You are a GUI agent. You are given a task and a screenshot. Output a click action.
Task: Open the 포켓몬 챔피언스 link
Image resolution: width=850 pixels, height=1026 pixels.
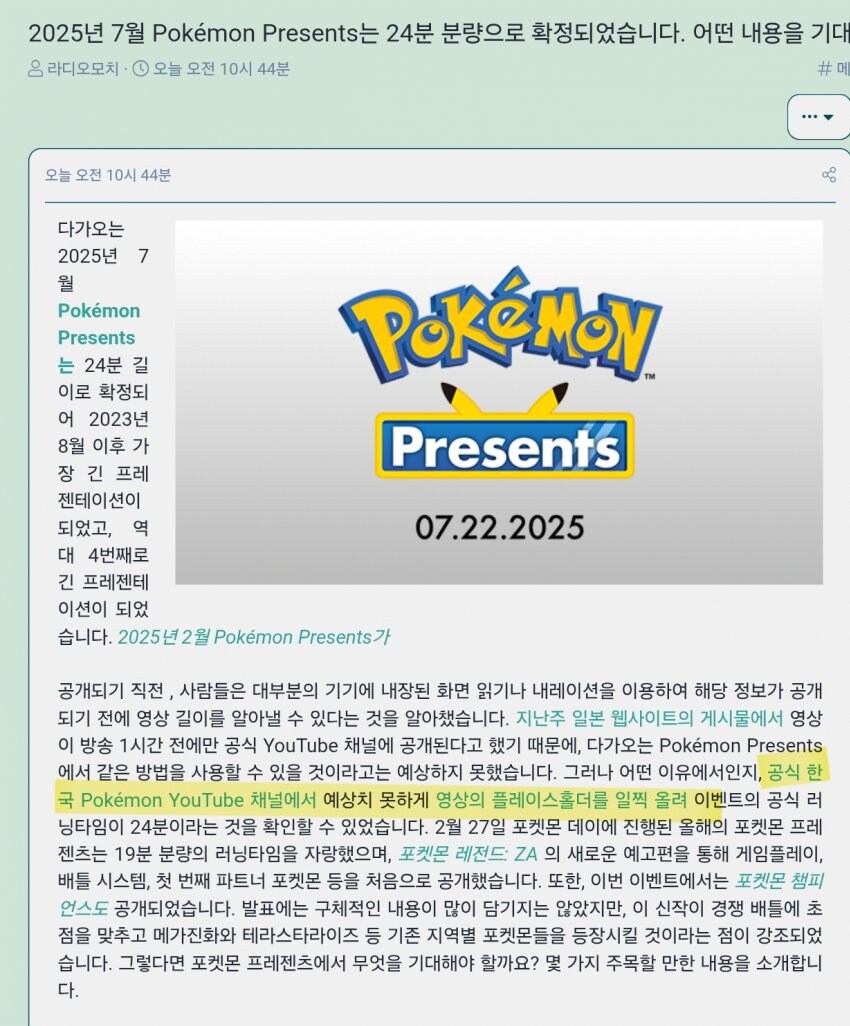[778, 881]
